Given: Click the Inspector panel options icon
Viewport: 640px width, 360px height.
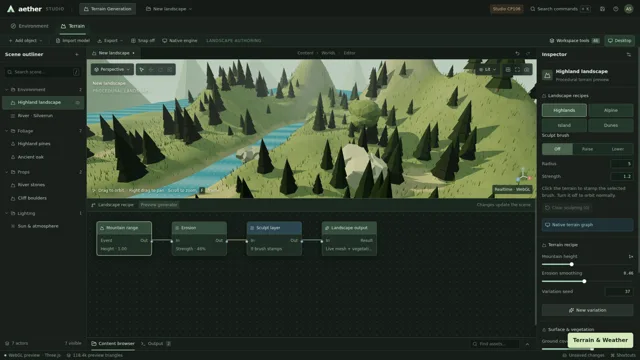Looking at the screenshot, I should pos(629,54).
